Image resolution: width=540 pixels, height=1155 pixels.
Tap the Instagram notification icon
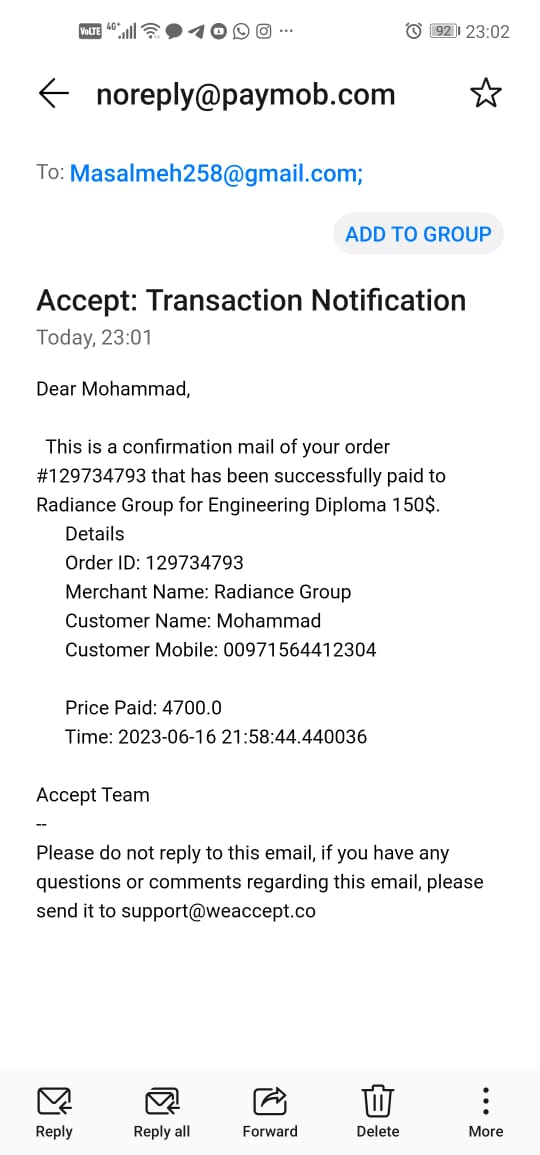264,31
